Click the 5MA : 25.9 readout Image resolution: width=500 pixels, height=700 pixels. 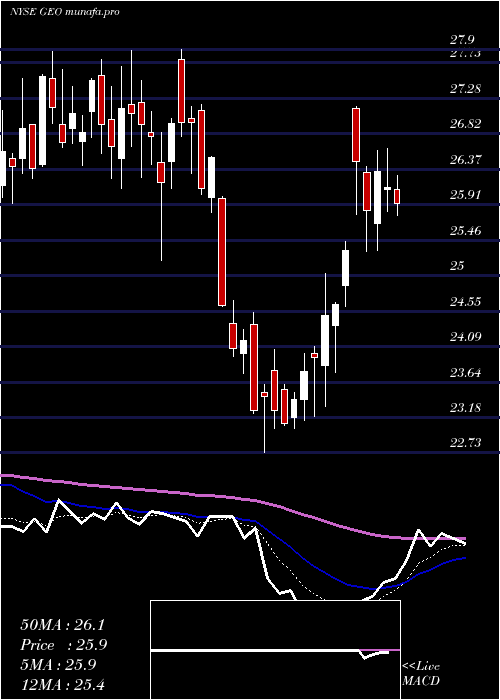[x=58, y=665]
